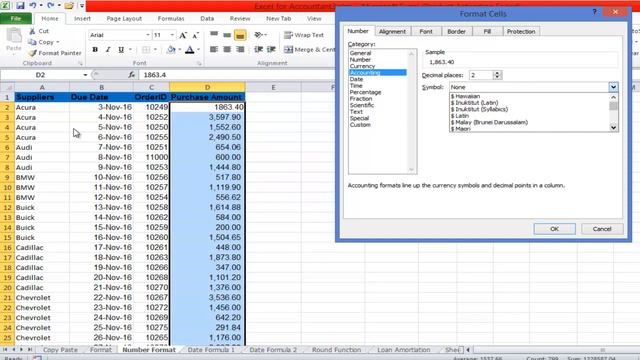Click the Paste clipboard icon
The image size is (640, 360).
[13, 36]
